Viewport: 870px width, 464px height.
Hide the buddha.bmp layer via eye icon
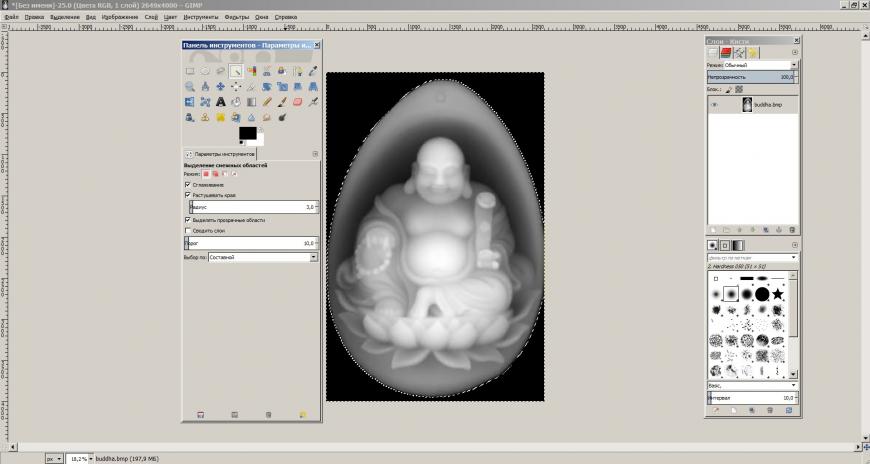[x=714, y=104]
